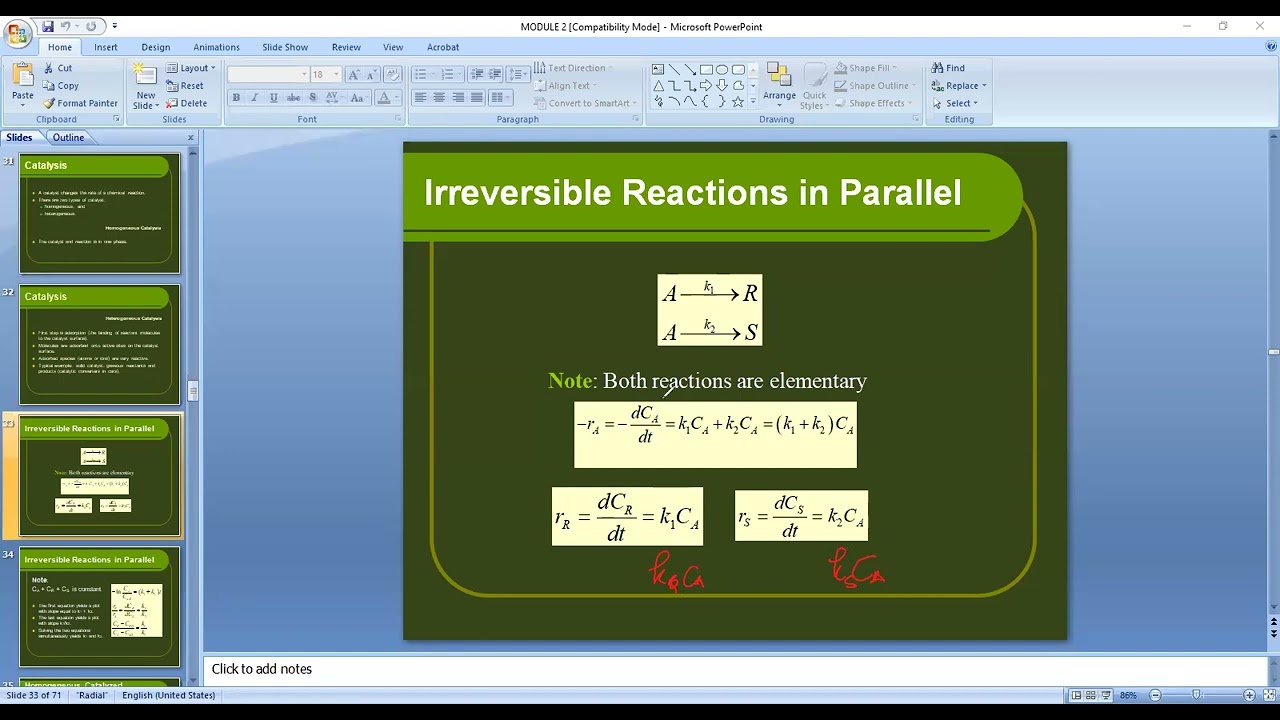Image resolution: width=1280 pixels, height=720 pixels.
Task: Clear all text formatting
Action: click(393, 75)
